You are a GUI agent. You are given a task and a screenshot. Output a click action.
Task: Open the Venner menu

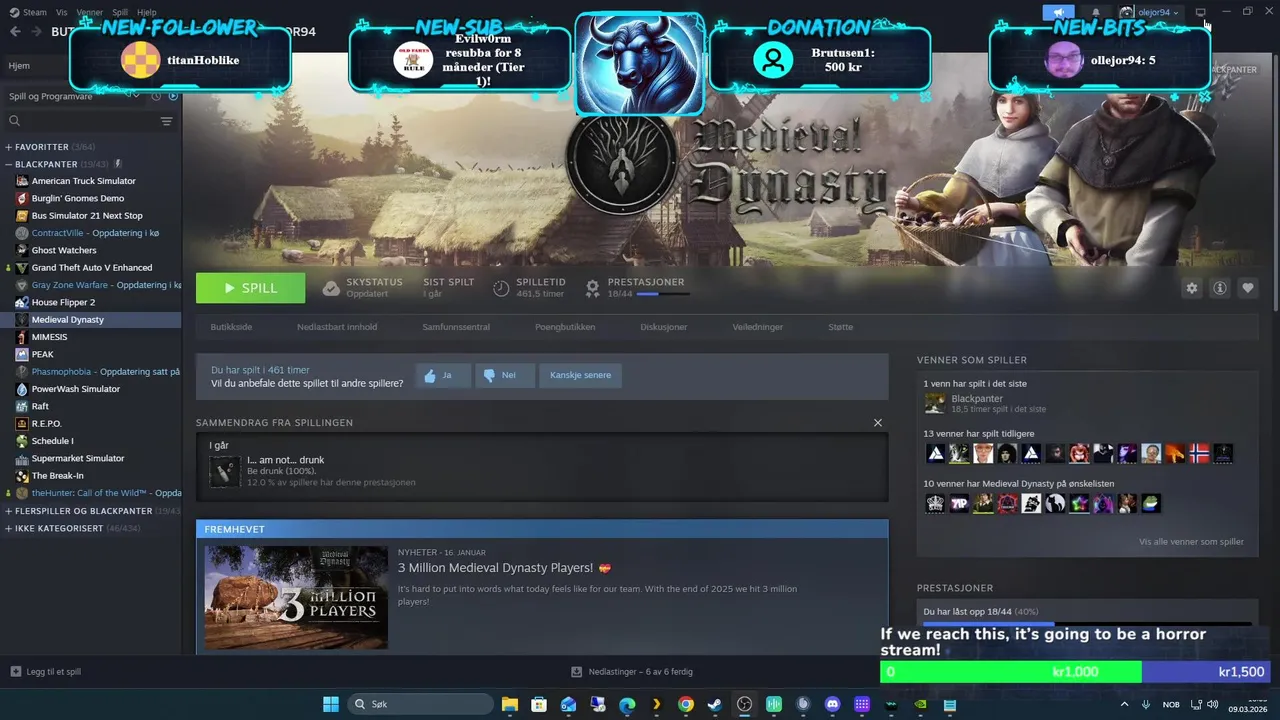click(x=90, y=12)
